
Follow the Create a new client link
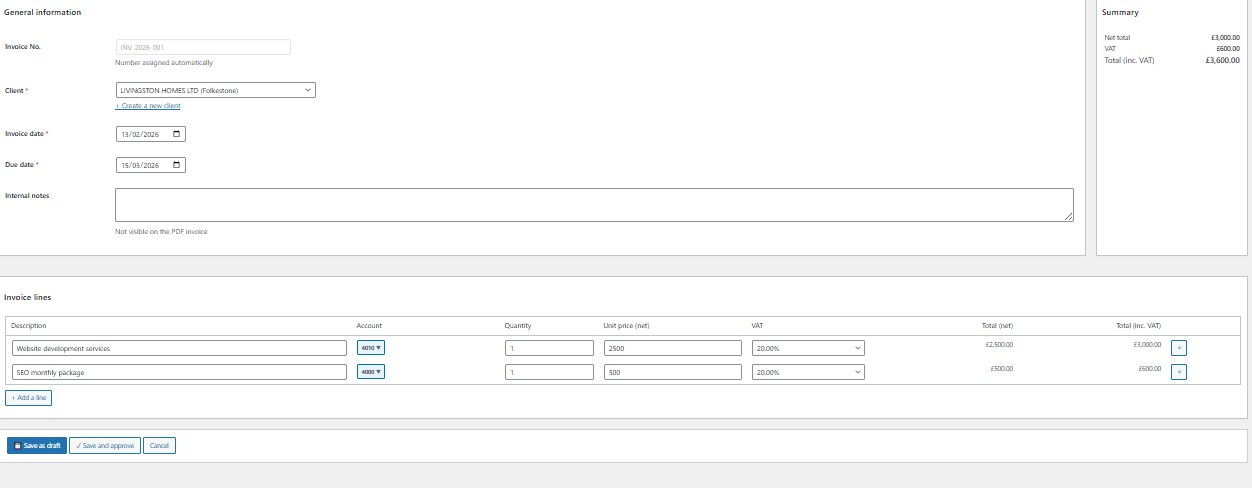coord(148,106)
